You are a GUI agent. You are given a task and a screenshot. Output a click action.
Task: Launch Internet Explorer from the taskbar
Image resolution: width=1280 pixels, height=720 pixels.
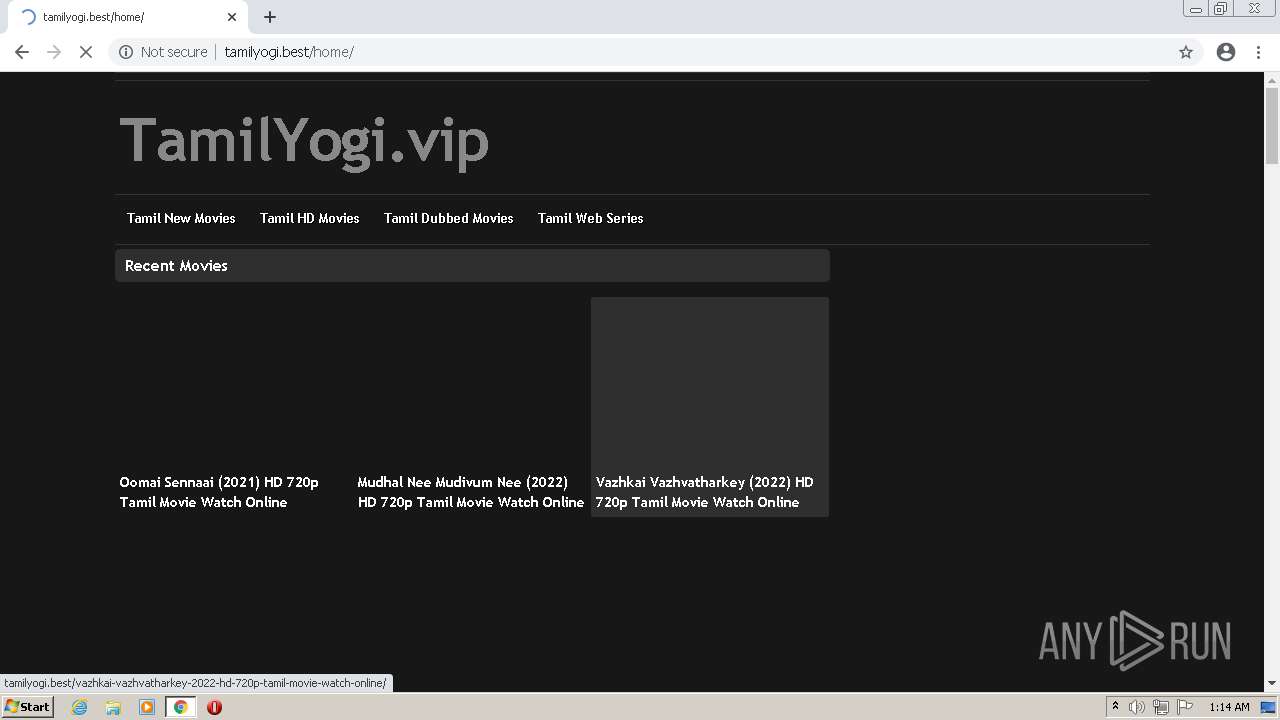80,707
